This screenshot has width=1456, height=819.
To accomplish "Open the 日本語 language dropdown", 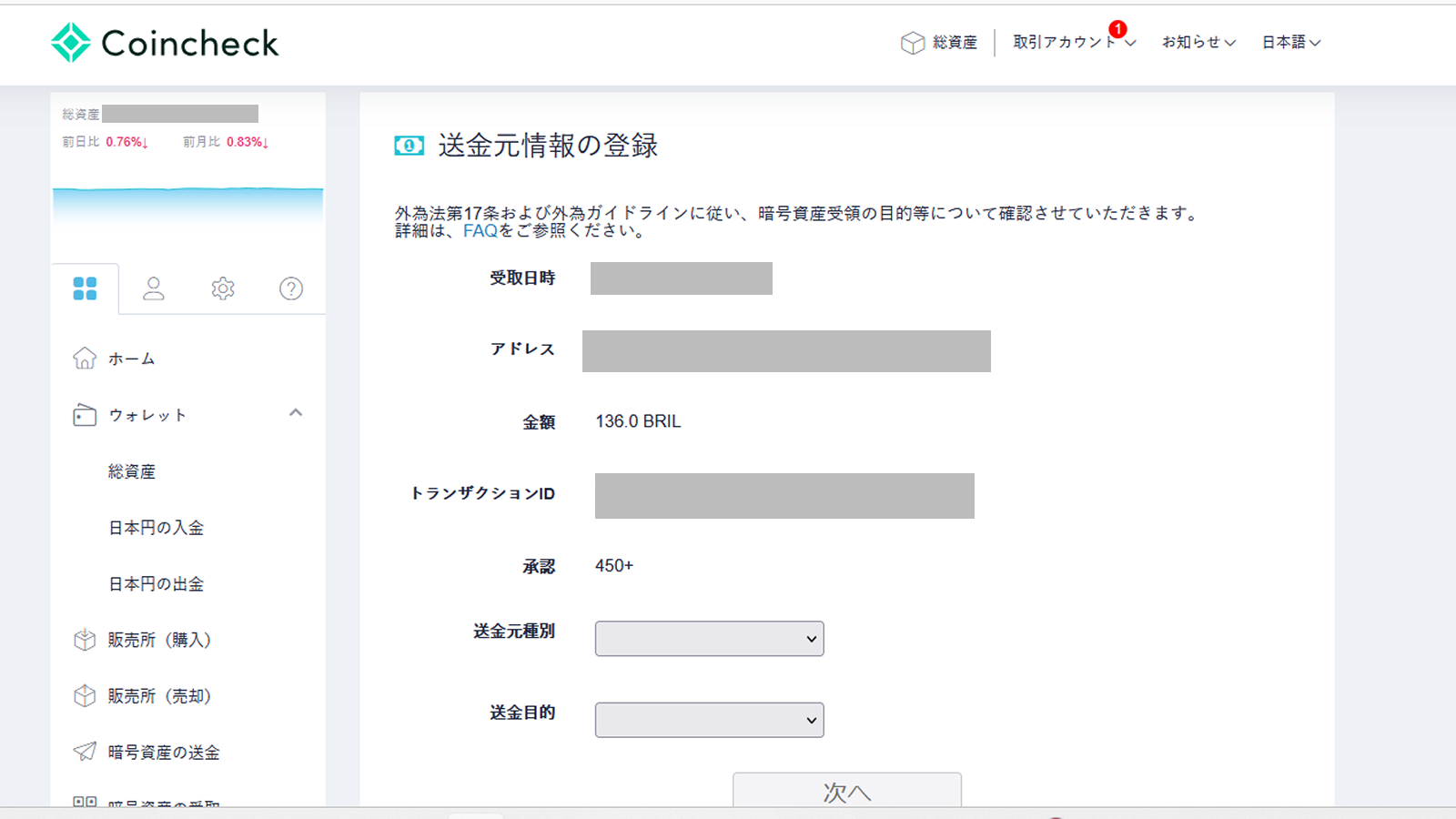I will pos(1289,42).
